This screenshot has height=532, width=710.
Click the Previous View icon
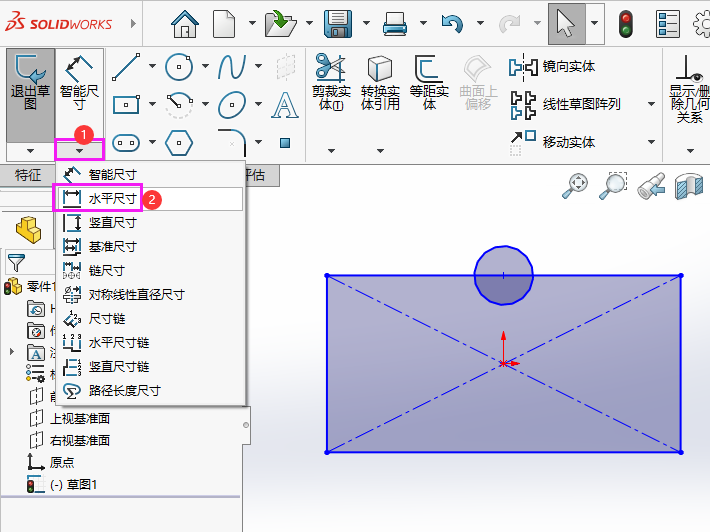[651, 186]
